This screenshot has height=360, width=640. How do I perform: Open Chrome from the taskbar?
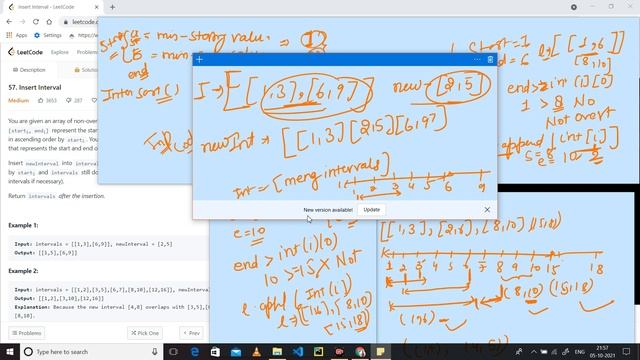[x=360, y=351]
